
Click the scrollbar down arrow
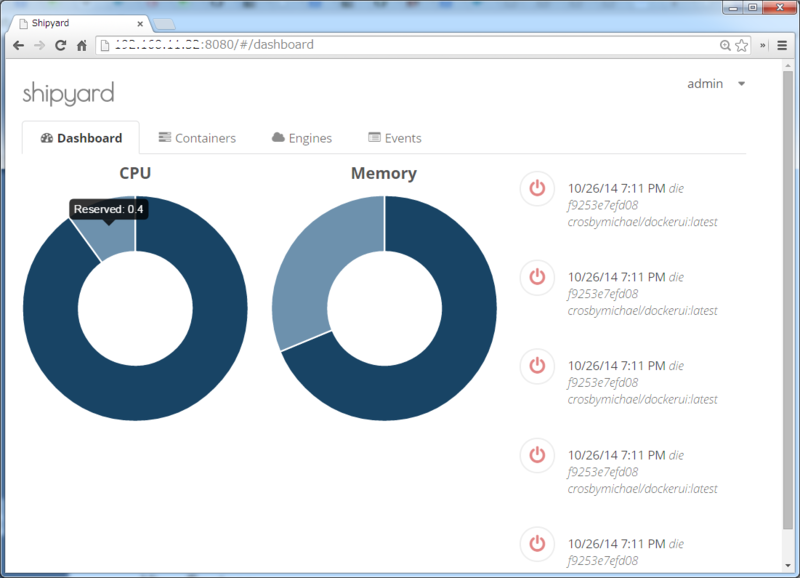(788, 565)
